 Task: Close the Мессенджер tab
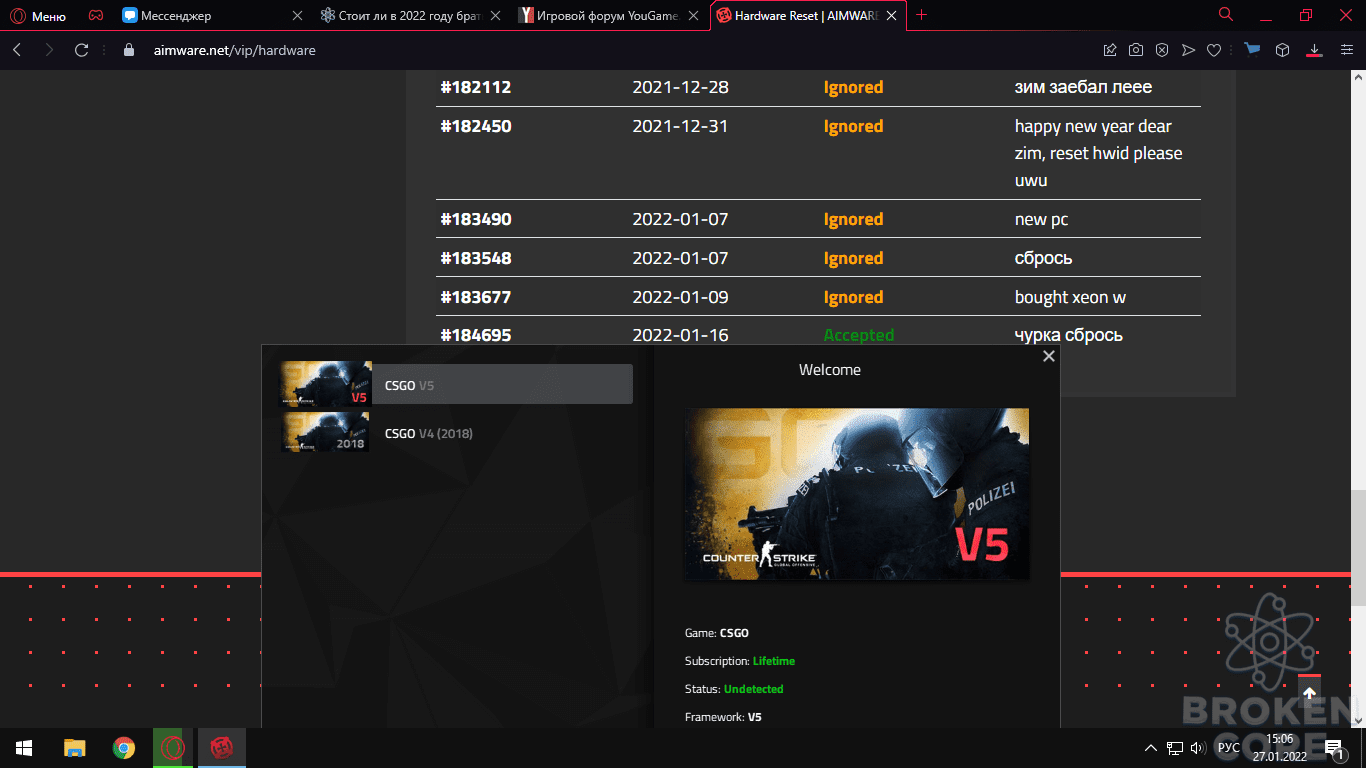(297, 16)
